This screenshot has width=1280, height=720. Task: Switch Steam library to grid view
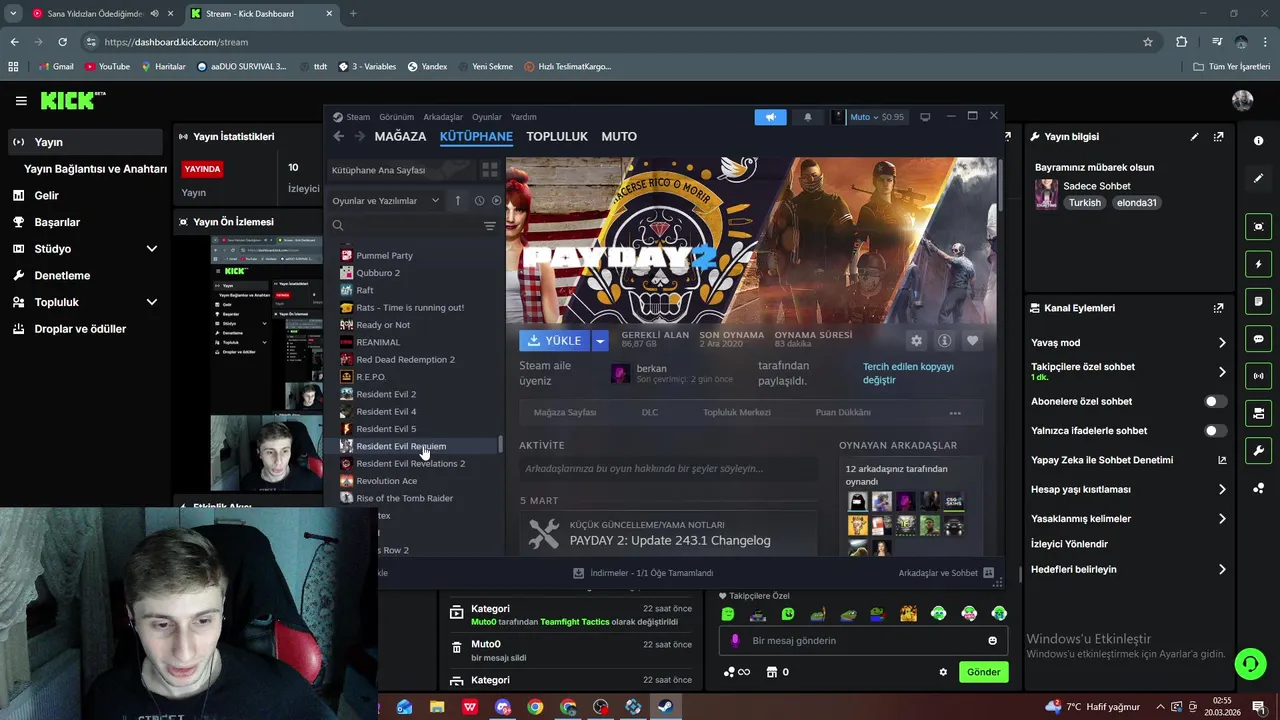pos(490,170)
